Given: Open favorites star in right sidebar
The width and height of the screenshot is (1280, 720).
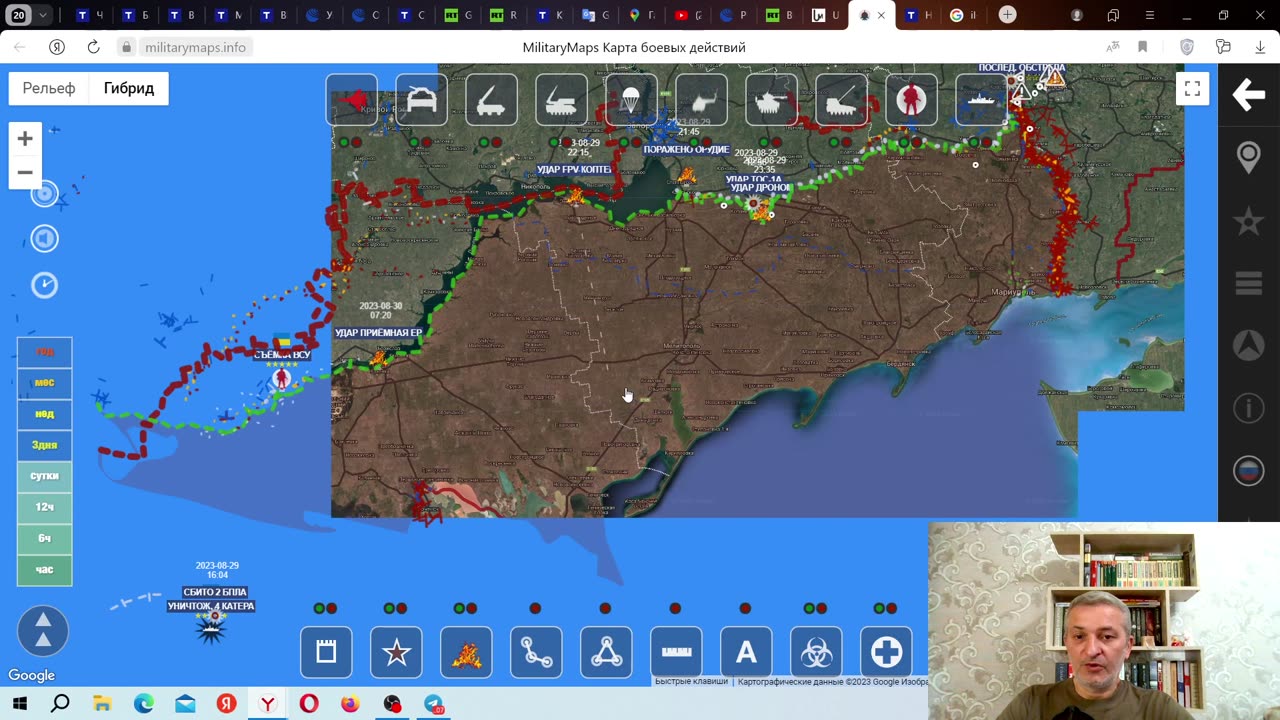Looking at the screenshot, I should (1249, 221).
